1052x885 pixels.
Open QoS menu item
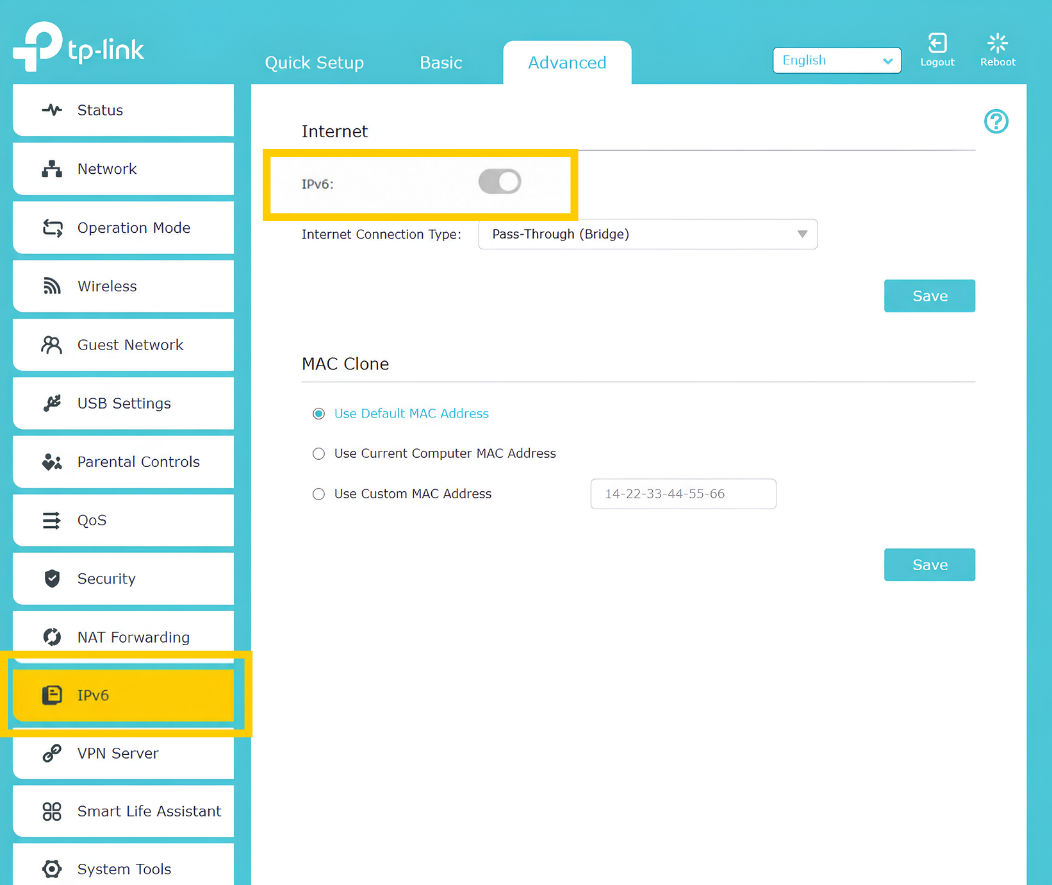click(x=123, y=520)
